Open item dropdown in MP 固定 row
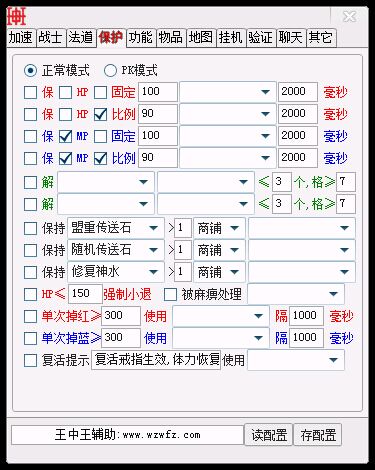This screenshot has width=375, height=470. click(x=228, y=136)
